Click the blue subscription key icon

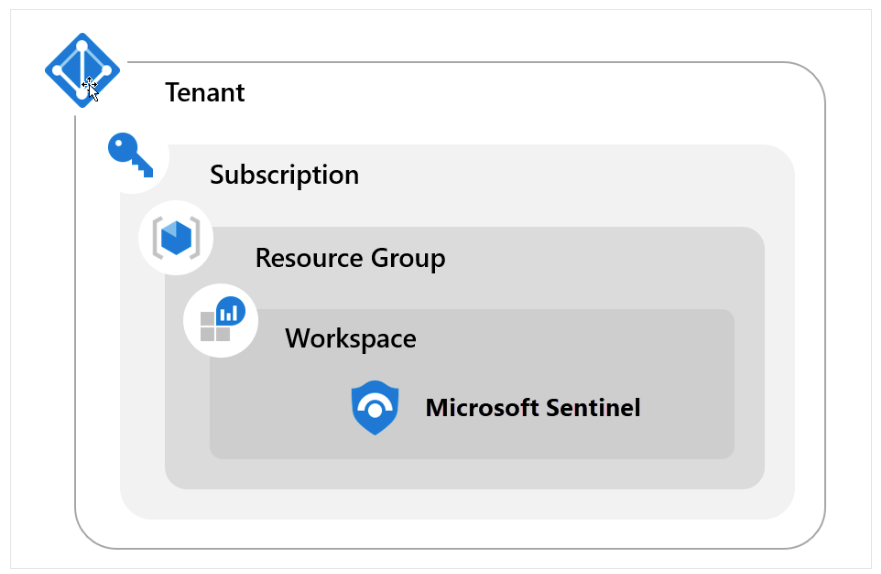(130, 155)
